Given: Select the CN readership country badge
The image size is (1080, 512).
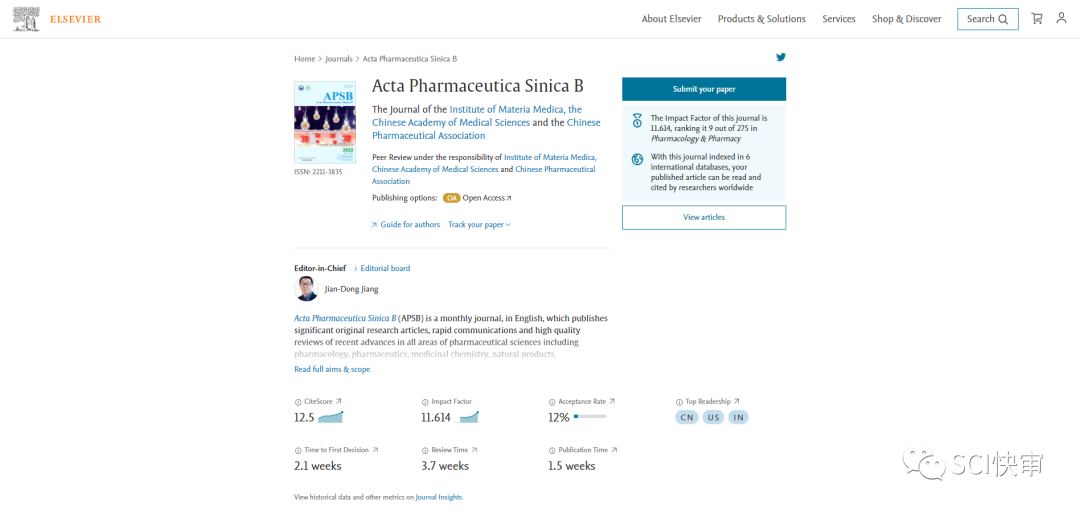Looking at the screenshot, I should (687, 418).
